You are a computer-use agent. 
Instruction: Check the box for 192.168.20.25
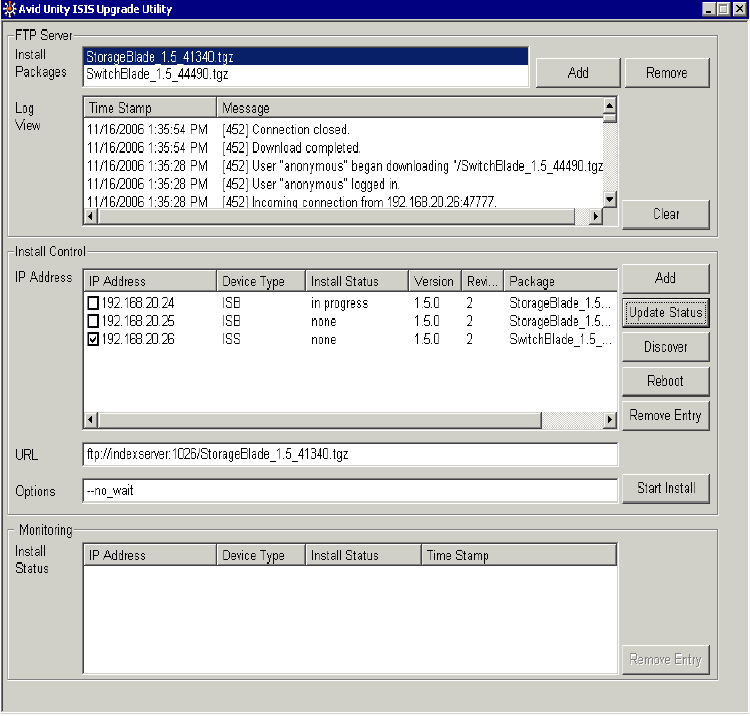[x=93, y=321]
